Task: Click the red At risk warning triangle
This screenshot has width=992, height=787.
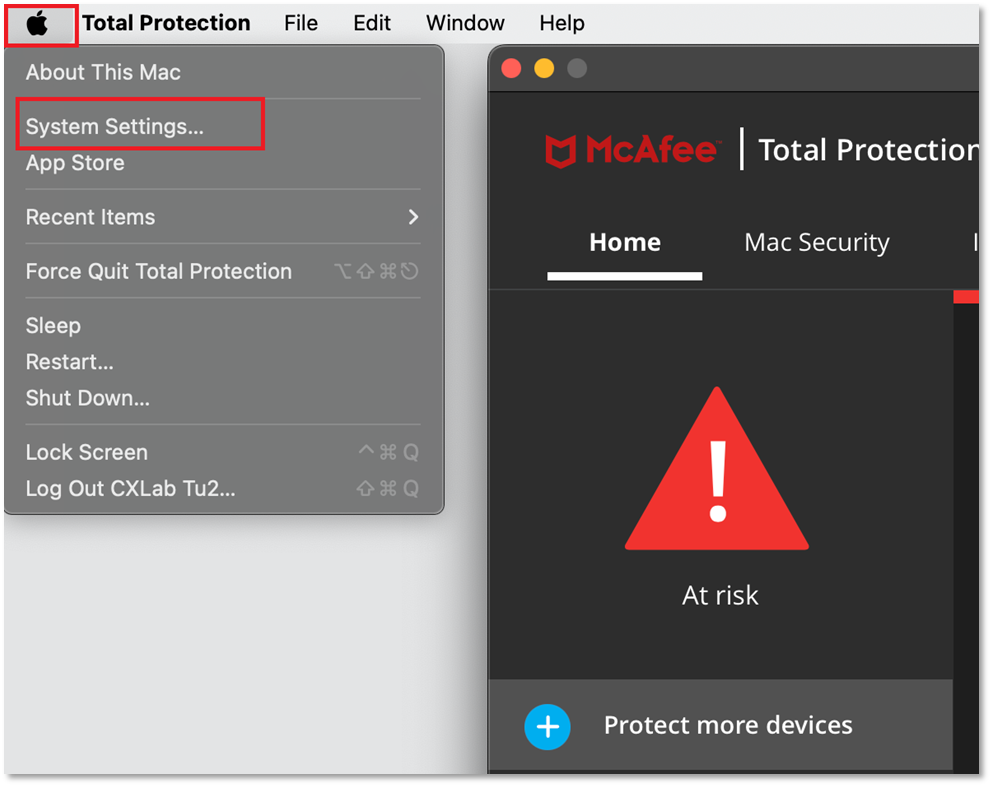Action: point(717,470)
